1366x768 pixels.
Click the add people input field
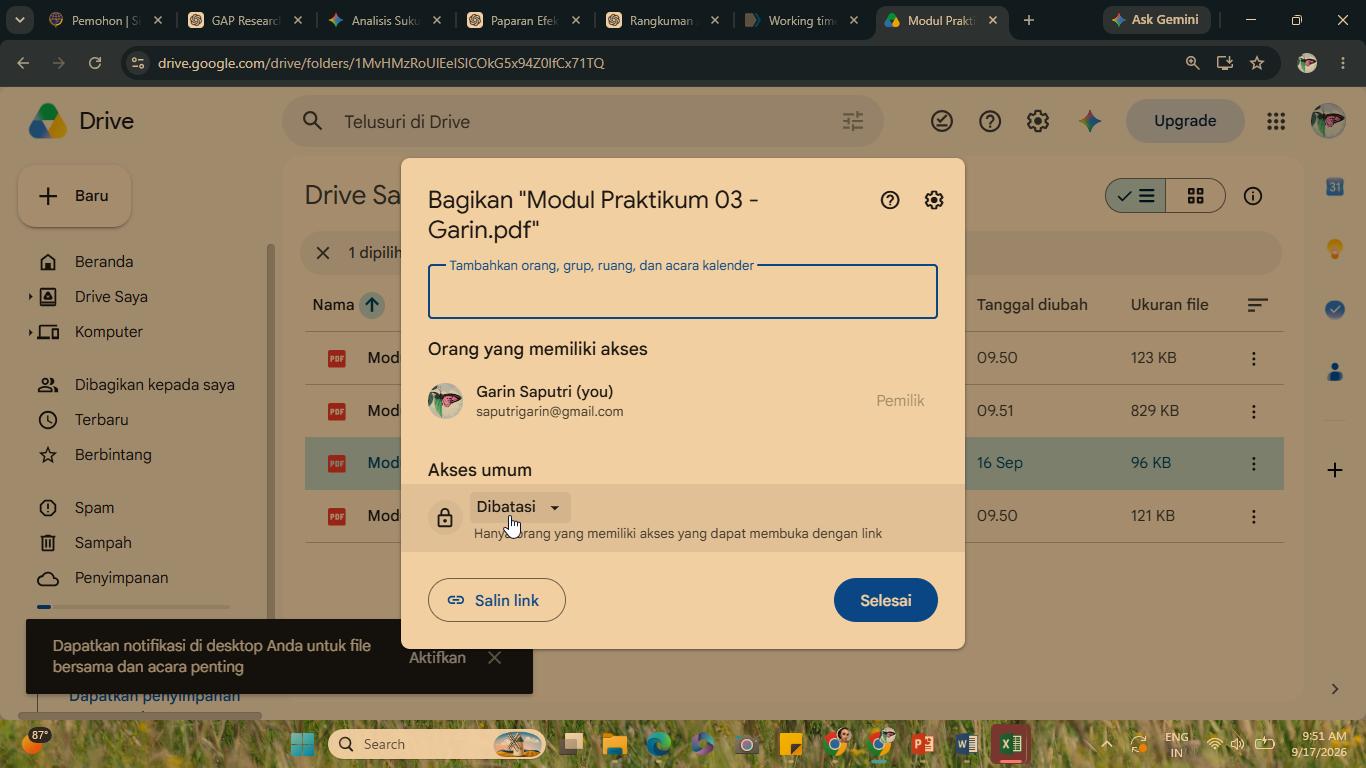pos(683,292)
